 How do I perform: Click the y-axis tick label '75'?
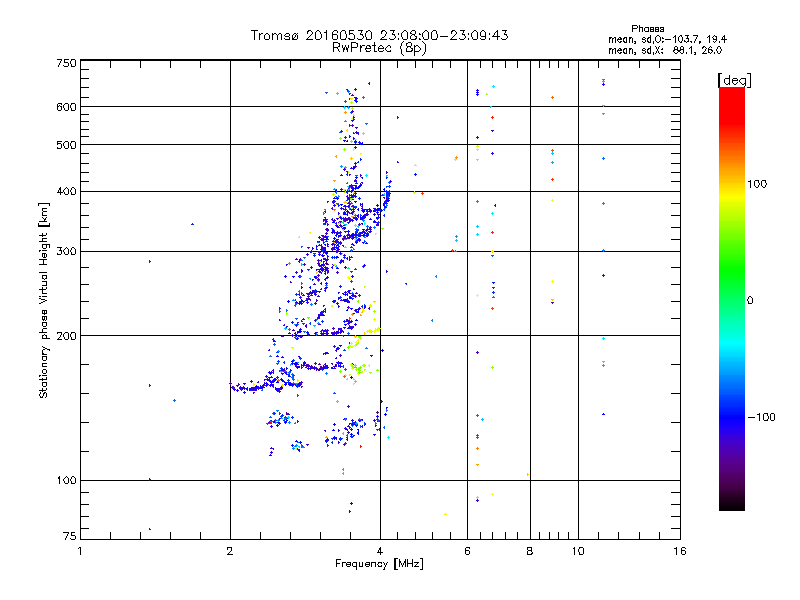tap(70, 536)
